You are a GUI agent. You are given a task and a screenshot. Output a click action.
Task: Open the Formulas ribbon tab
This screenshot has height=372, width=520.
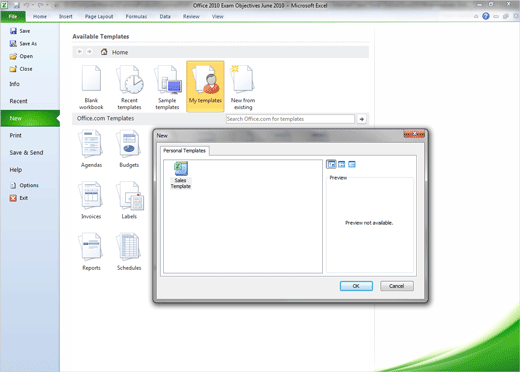(136, 16)
